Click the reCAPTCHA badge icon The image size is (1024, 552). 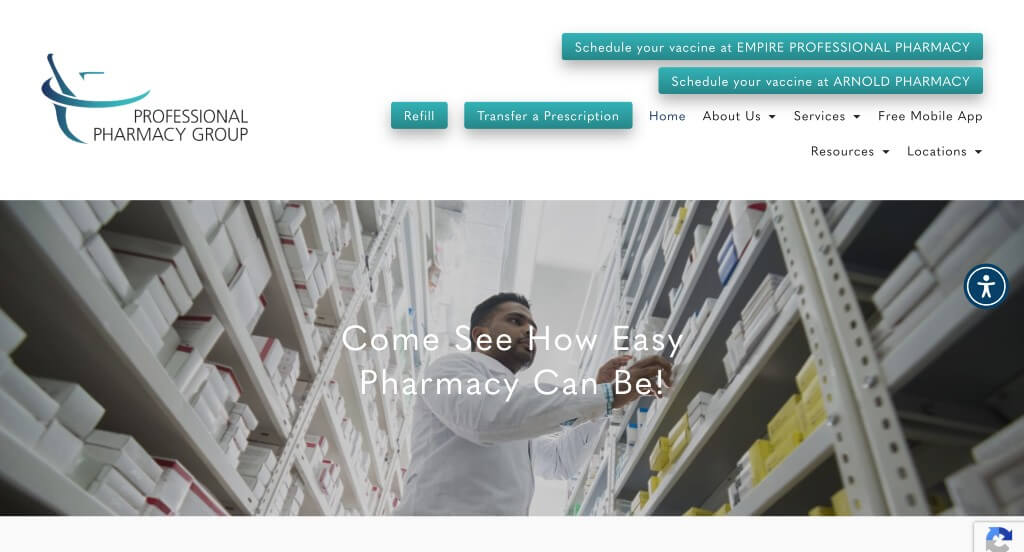click(x=999, y=539)
